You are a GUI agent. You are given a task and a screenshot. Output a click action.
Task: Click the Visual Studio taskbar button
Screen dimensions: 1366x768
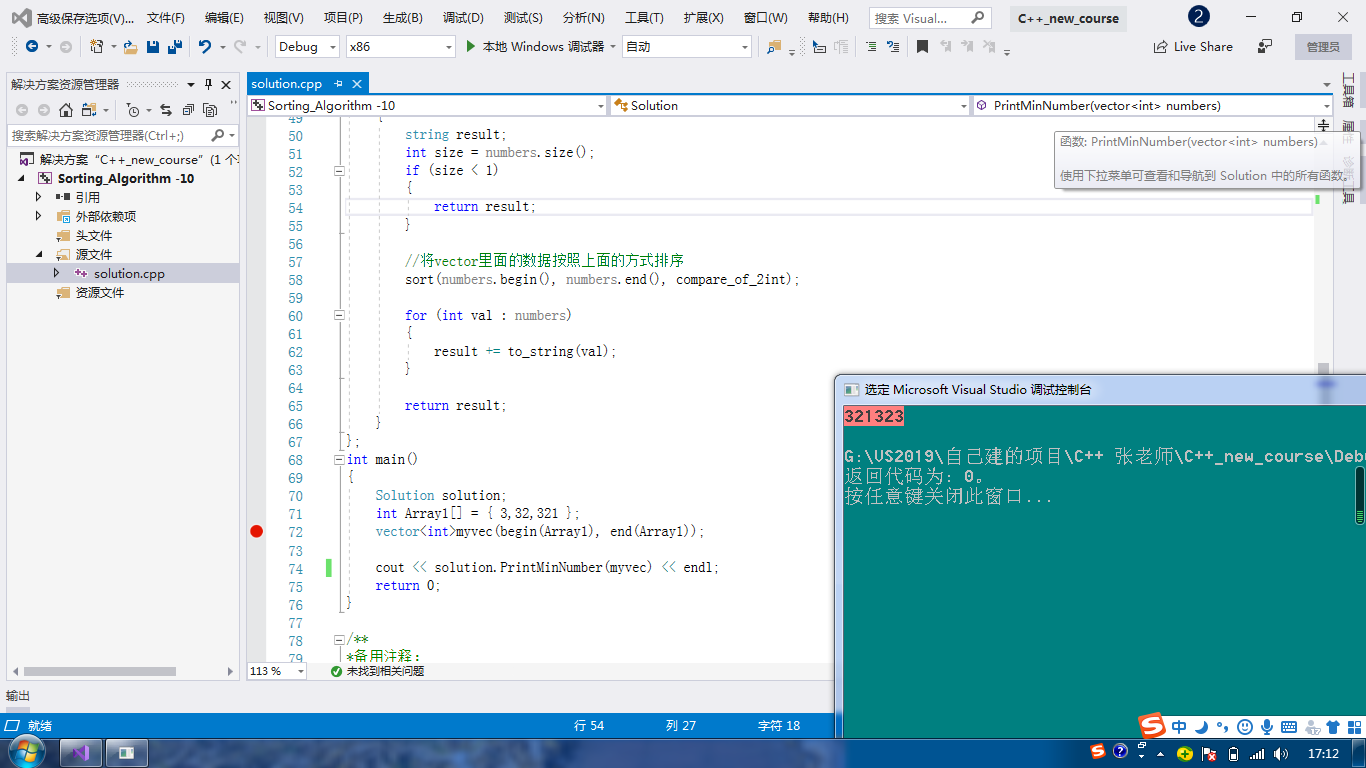82,752
